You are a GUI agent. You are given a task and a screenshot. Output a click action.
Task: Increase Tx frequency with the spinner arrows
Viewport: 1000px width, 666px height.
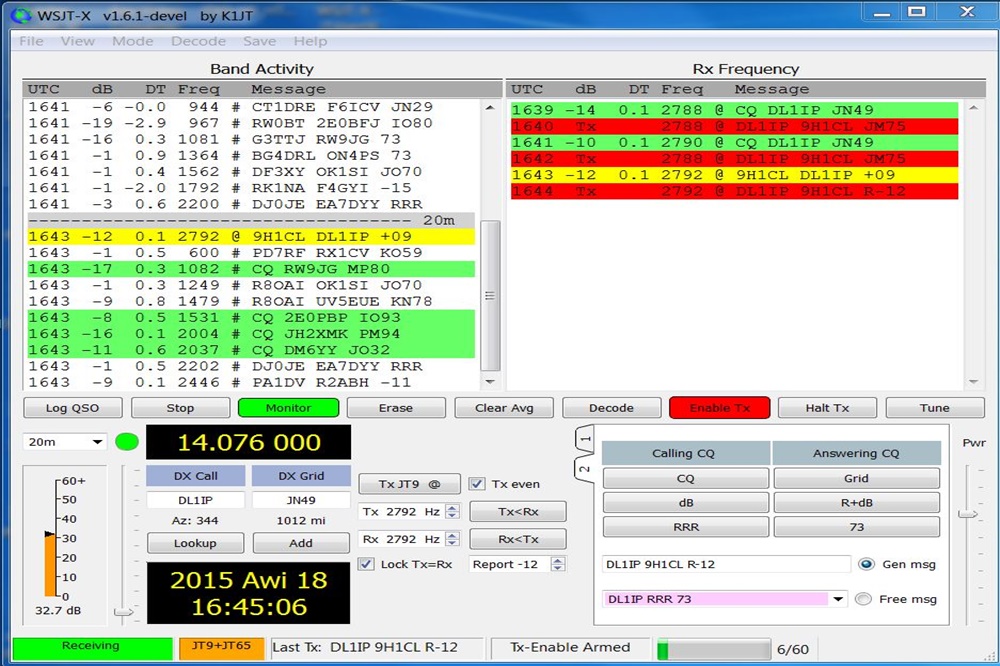coord(452,507)
